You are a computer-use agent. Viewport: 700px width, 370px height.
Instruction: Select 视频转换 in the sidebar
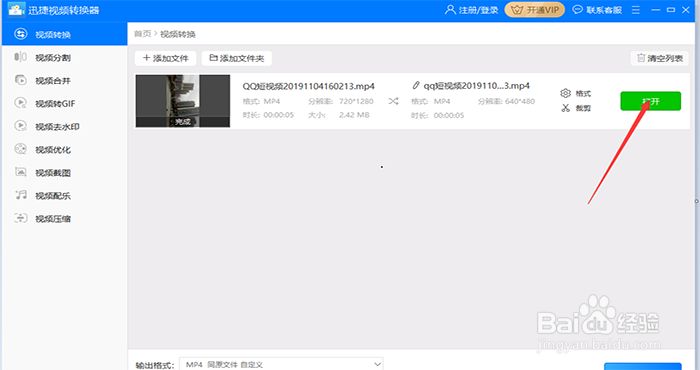pyautogui.click(x=64, y=34)
